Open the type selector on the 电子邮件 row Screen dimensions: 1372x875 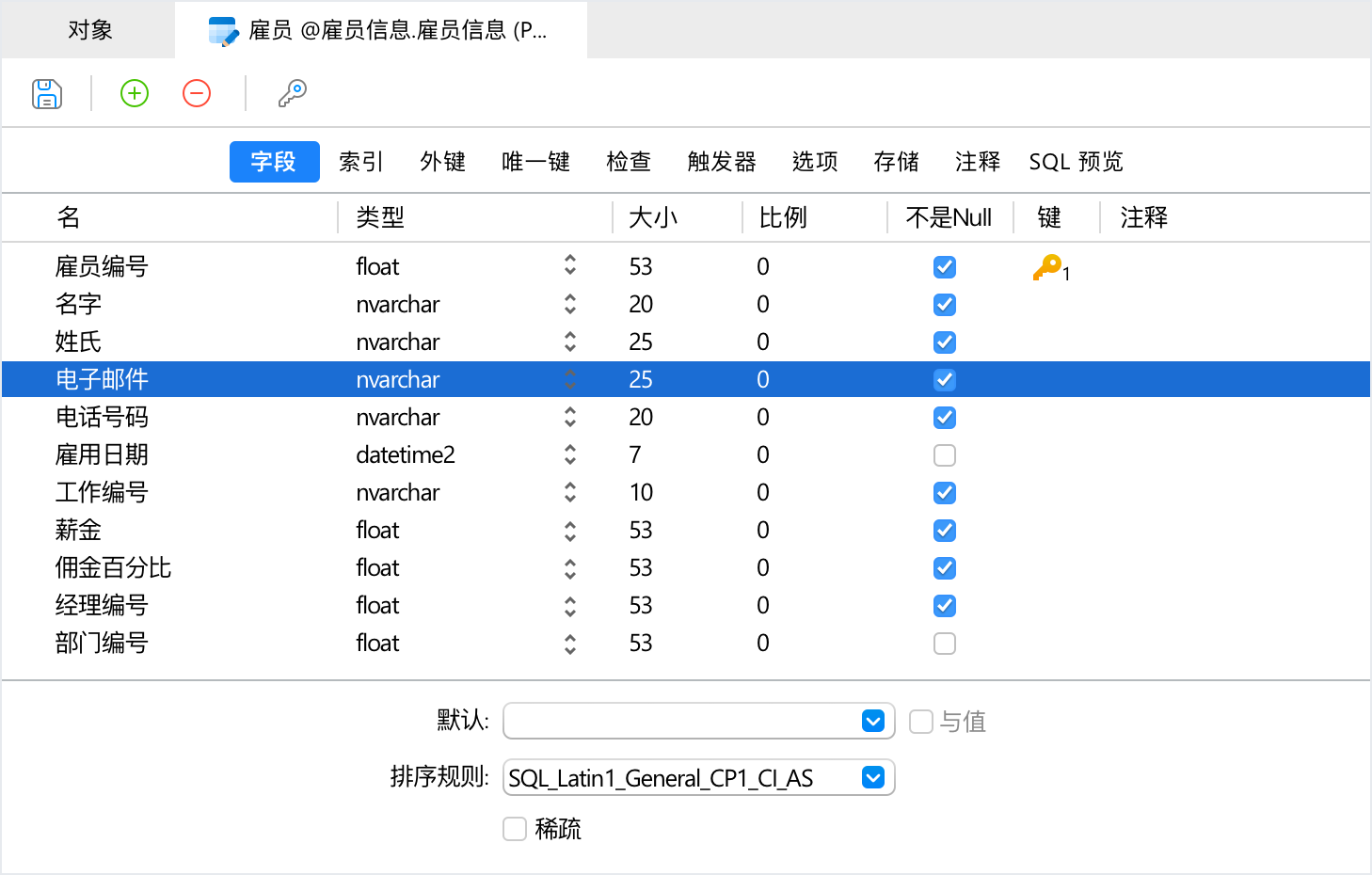pos(570,379)
